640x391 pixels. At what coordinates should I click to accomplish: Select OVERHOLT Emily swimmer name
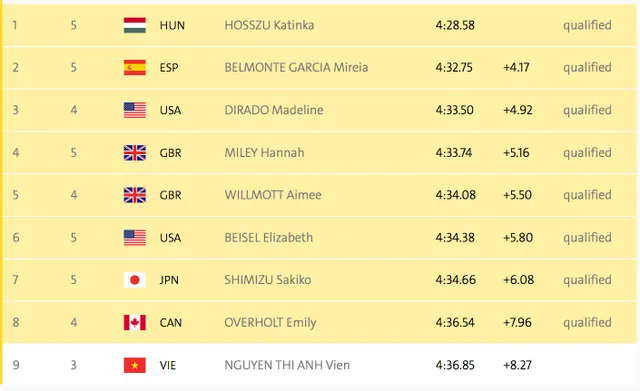click(x=270, y=322)
